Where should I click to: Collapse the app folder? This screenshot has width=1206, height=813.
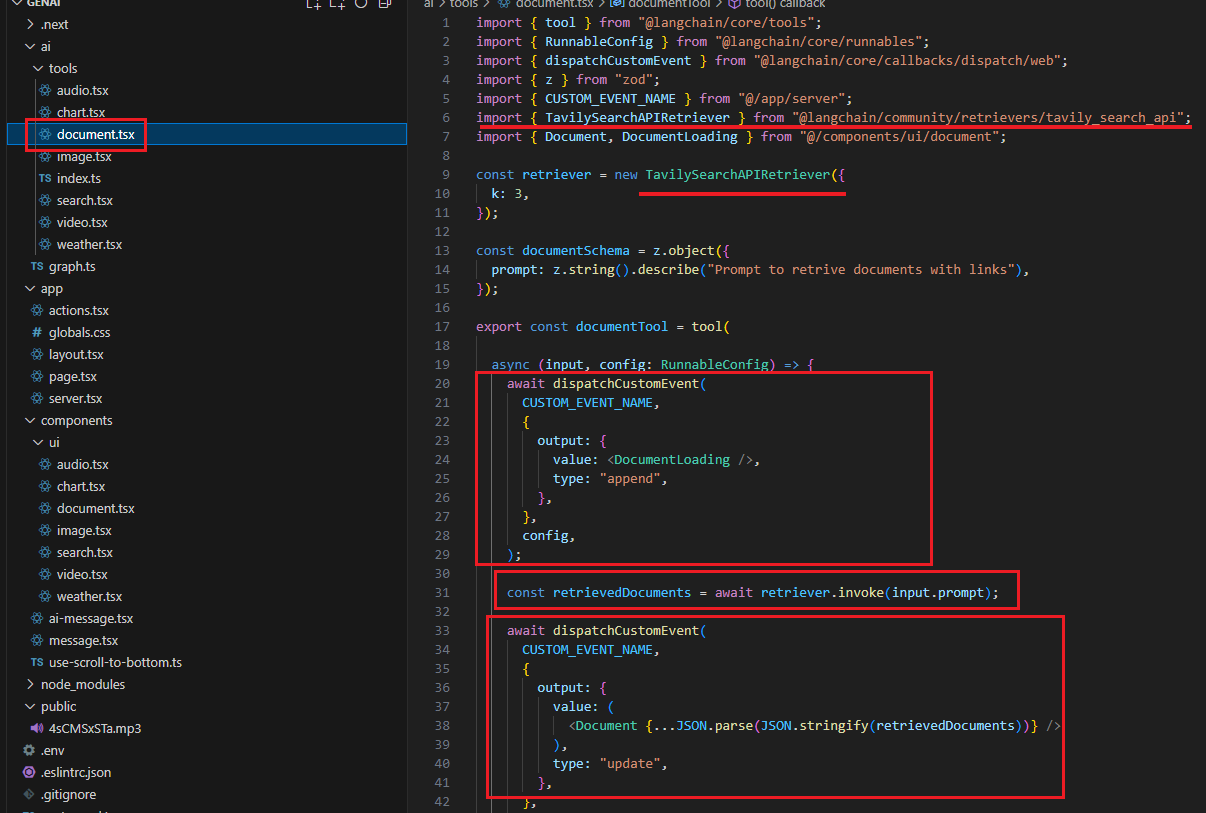click(x=30, y=289)
